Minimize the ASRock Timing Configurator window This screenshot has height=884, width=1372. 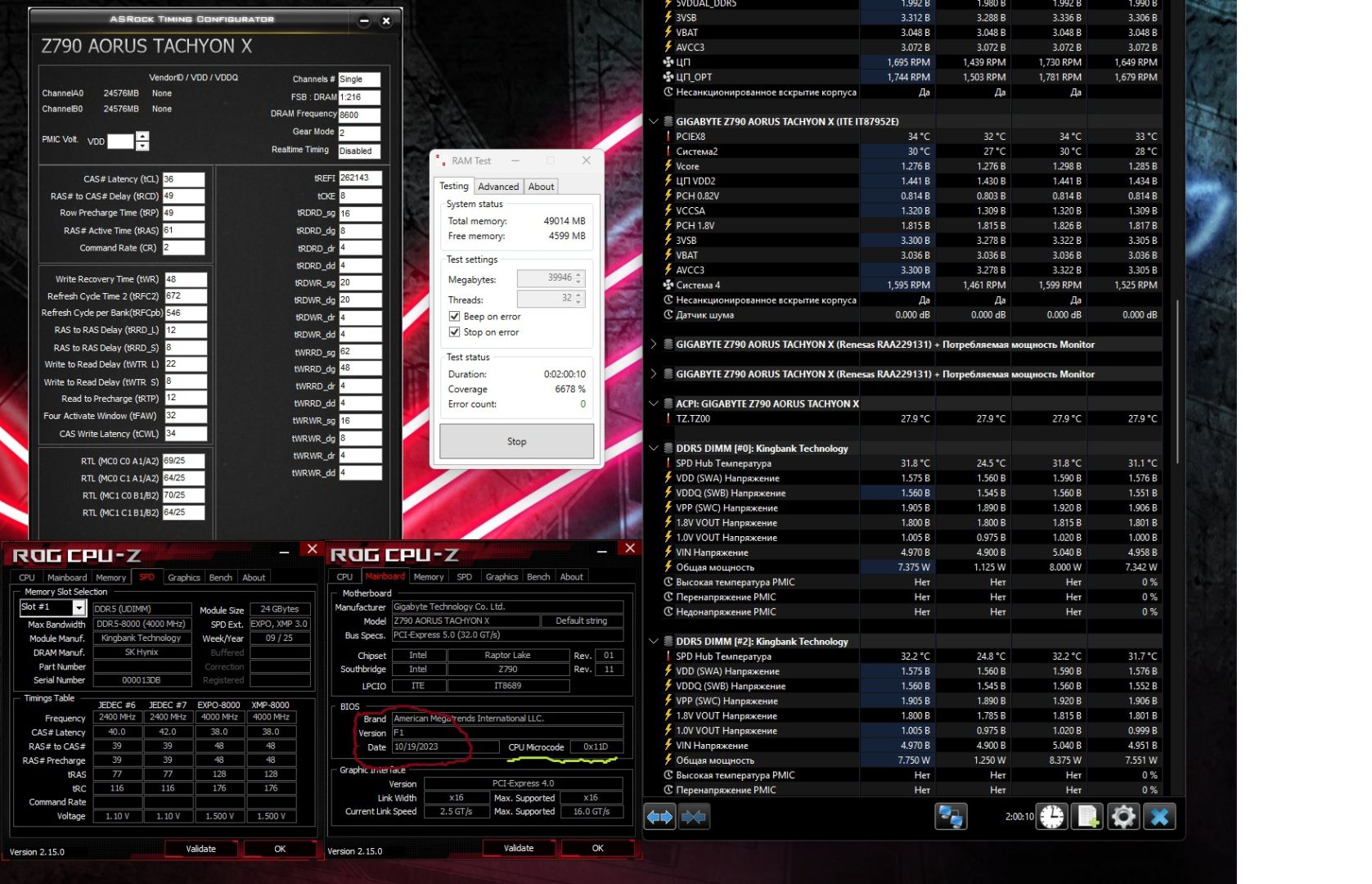point(364,20)
